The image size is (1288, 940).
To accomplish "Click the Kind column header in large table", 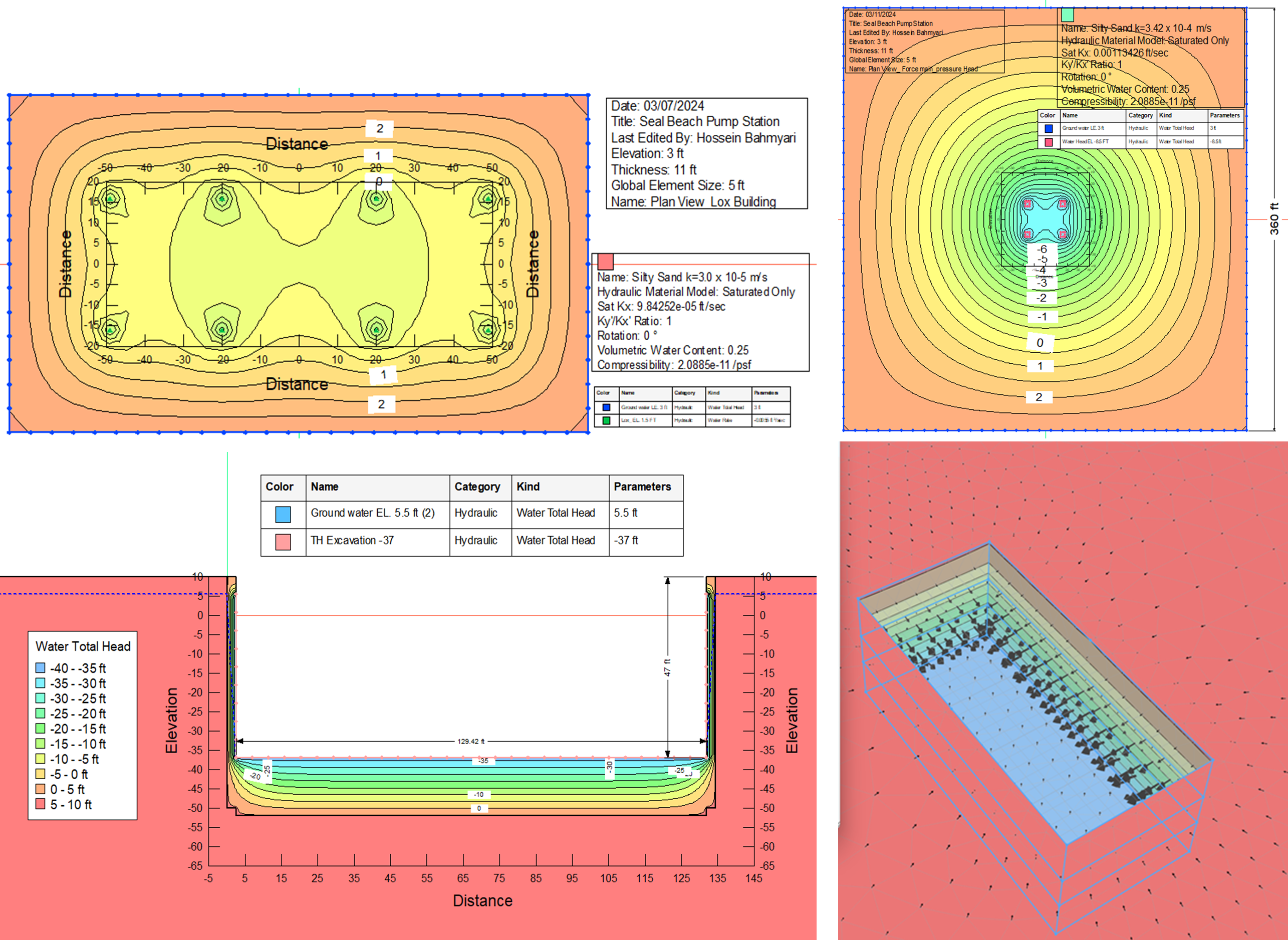I will 528,487.
